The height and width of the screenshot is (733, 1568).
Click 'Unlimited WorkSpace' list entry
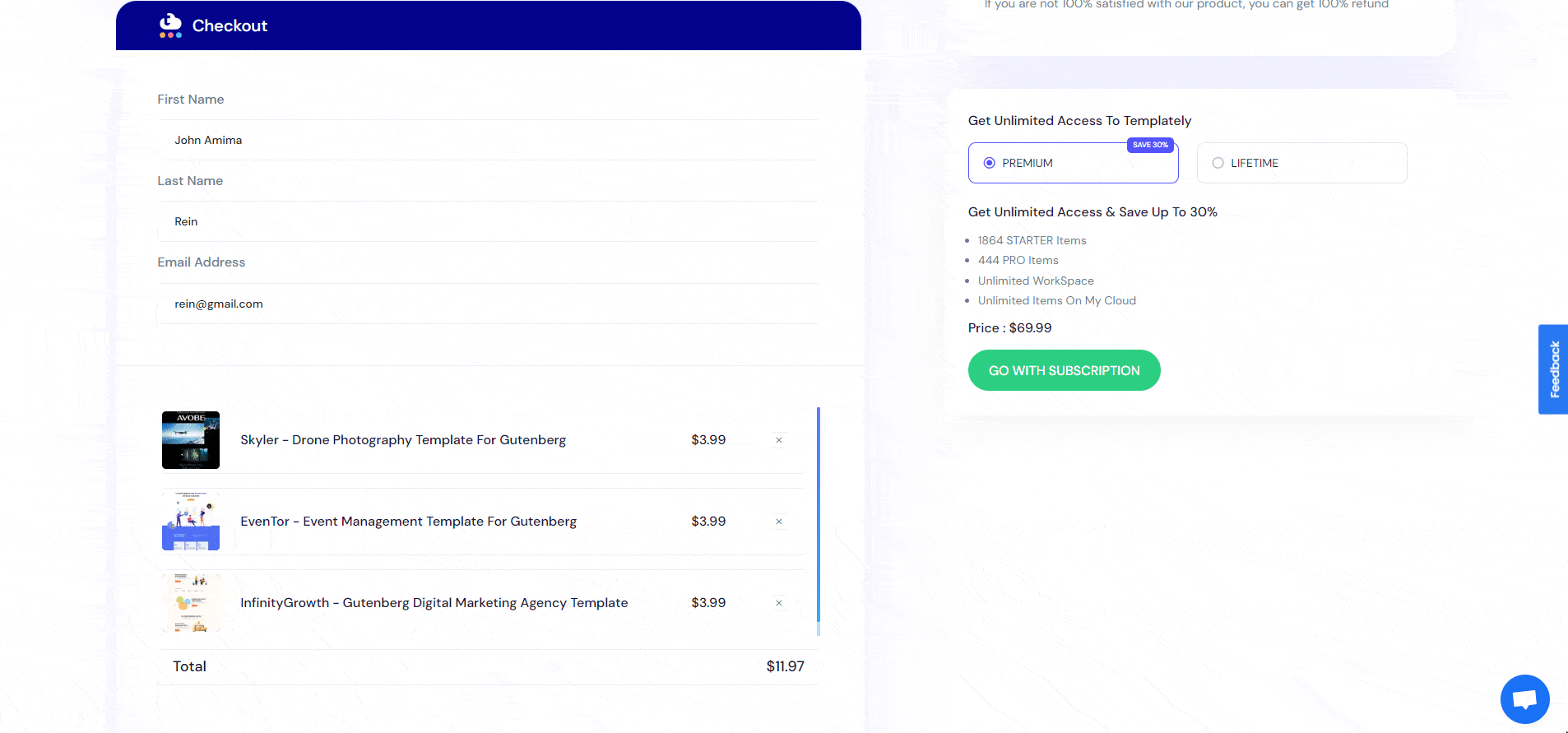click(1036, 281)
